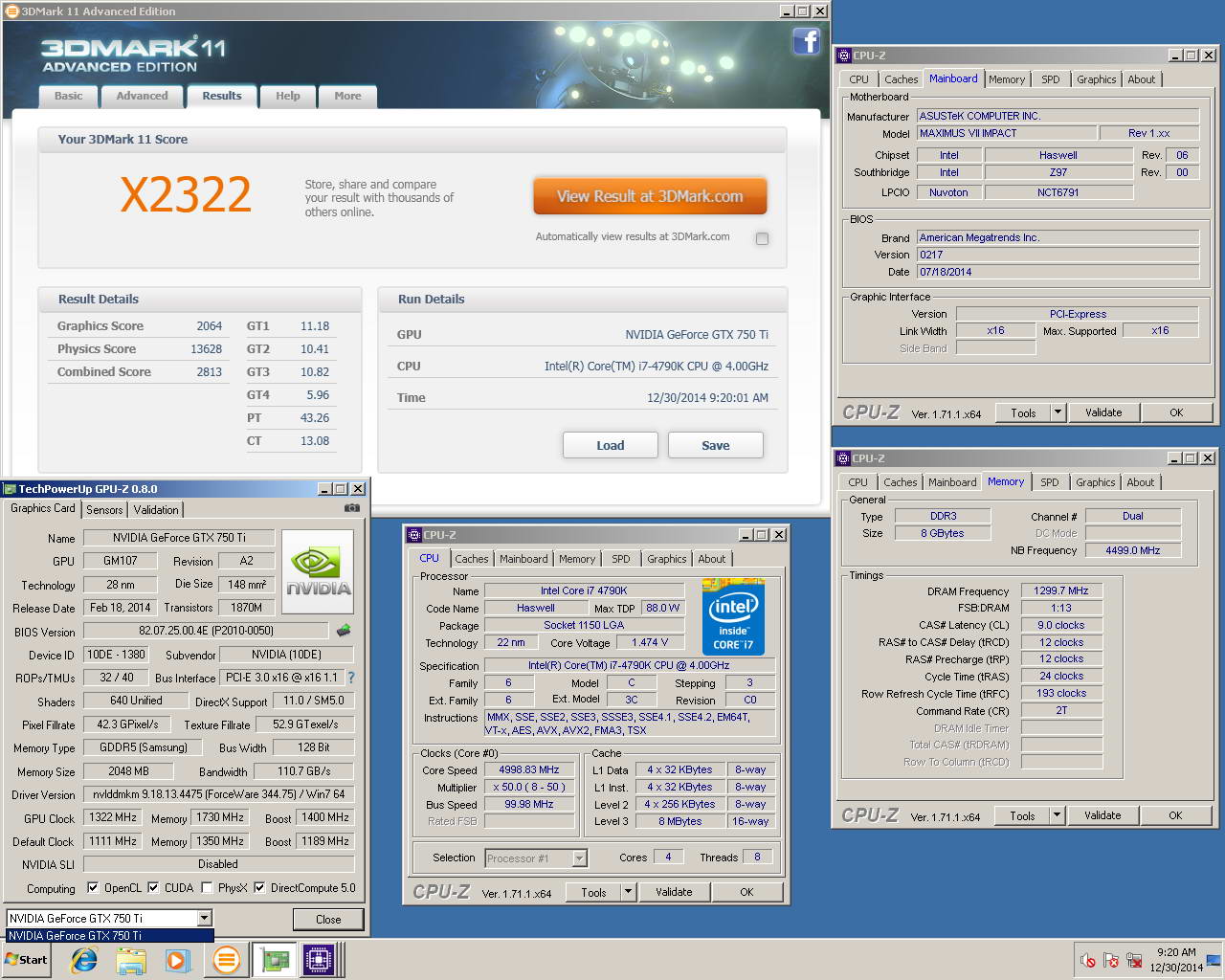
Task: Open Internet Explorer from the taskbar
Action: 84,960
